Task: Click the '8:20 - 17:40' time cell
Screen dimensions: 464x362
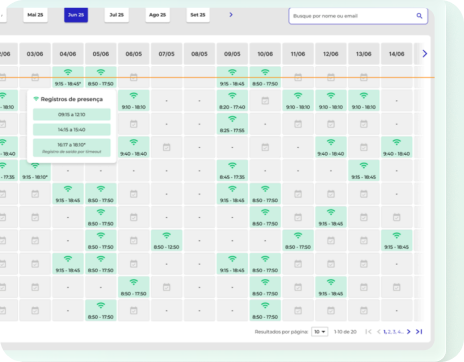Action: [x=232, y=101]
